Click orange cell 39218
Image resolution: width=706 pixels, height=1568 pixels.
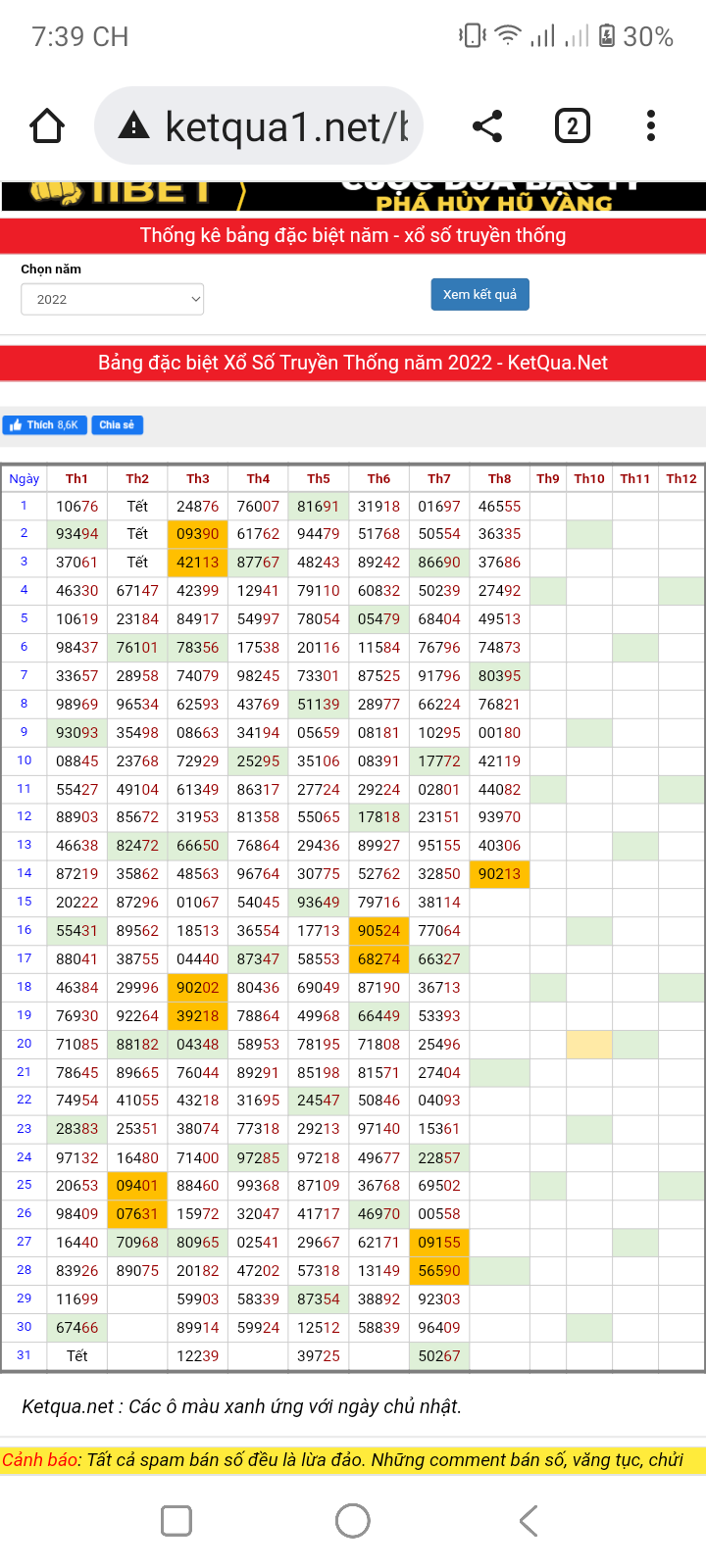pyautogui.click(x=198, y=1016)
